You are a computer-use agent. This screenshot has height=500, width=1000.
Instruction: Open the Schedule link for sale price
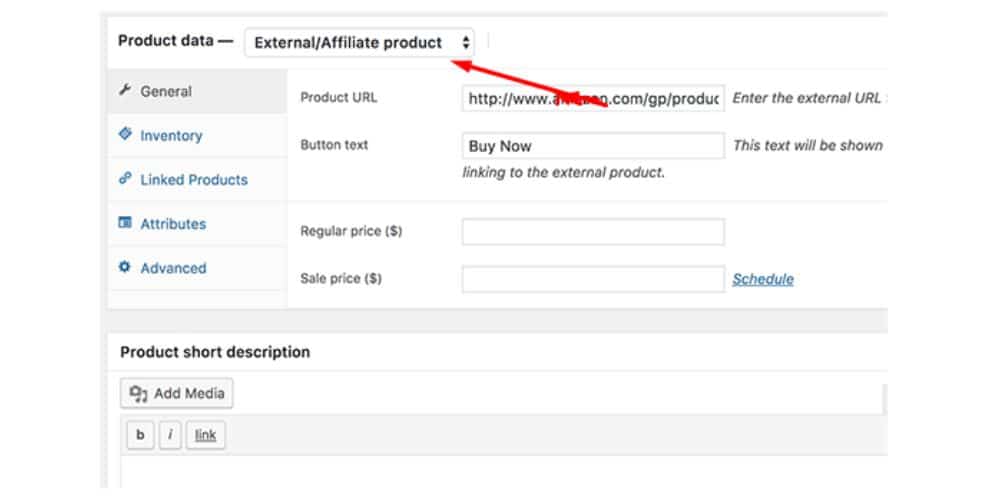(x=762, y=280)
